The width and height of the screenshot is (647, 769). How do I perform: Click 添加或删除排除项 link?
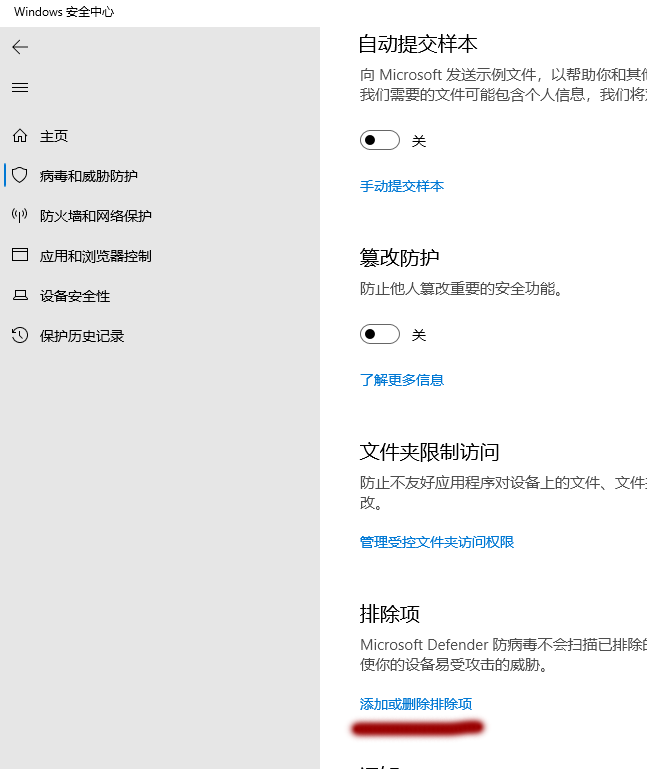click(415, 704)
